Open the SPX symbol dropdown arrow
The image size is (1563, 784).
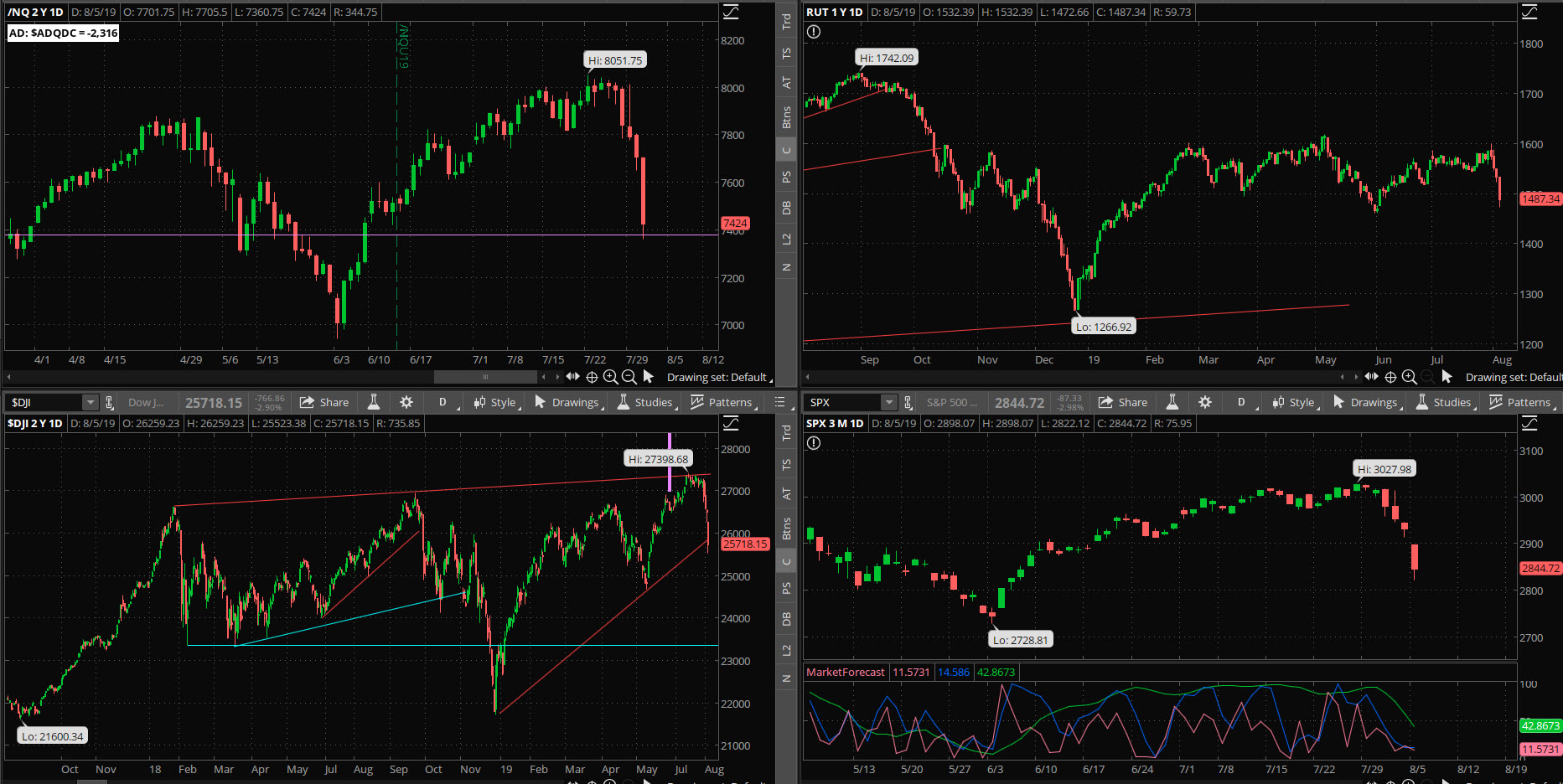pyautogui.click(x=888, y=402)
